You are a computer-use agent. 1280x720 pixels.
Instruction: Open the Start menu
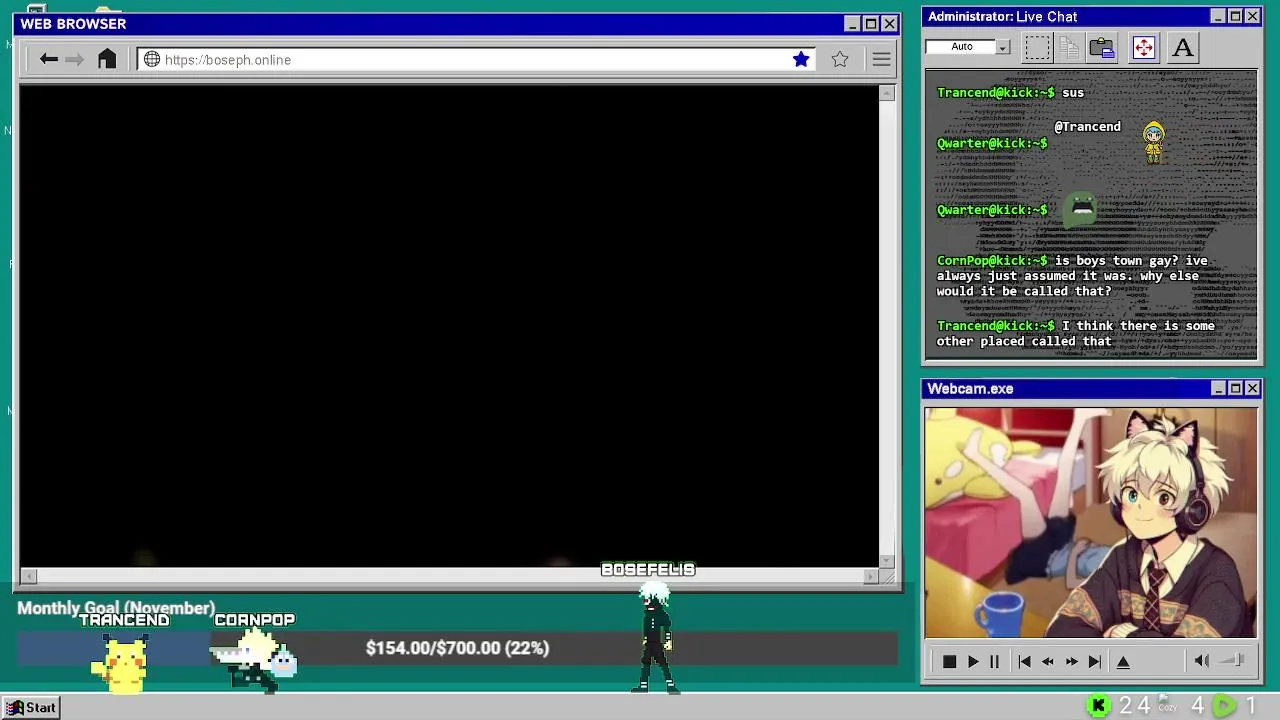click(31, 707)
